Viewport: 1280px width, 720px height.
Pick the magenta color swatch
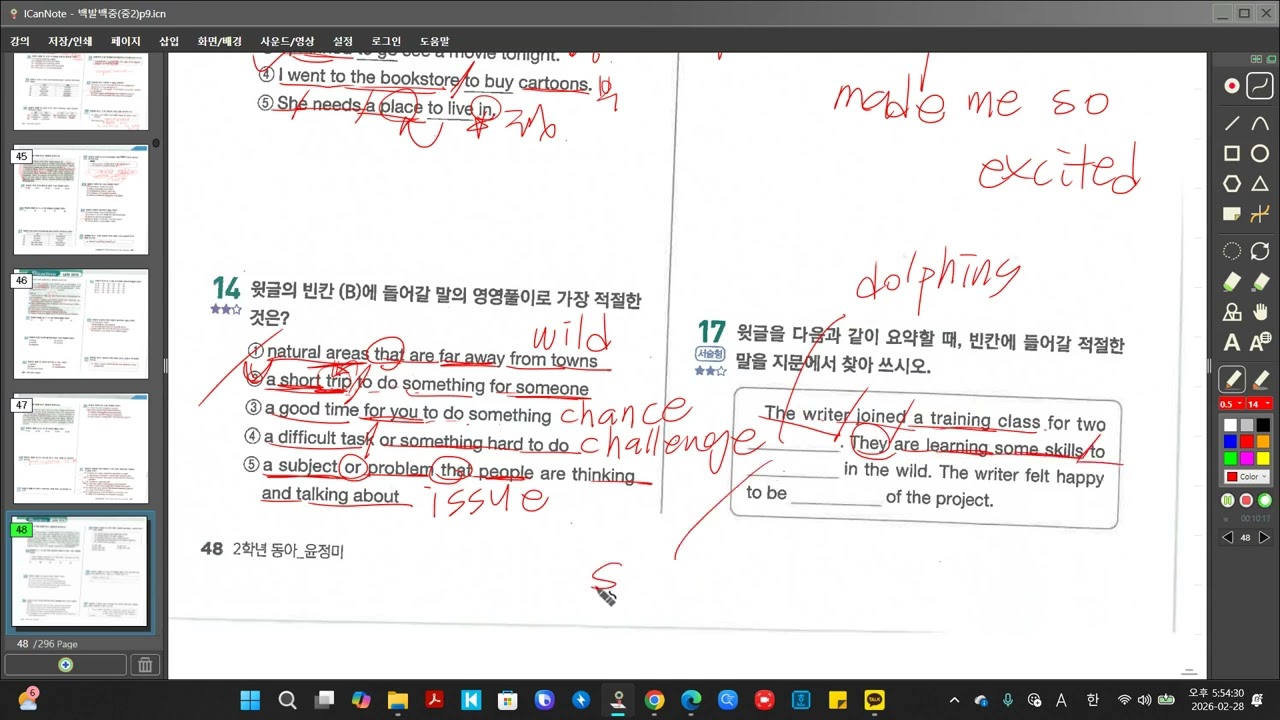[x=1247, y=458]
